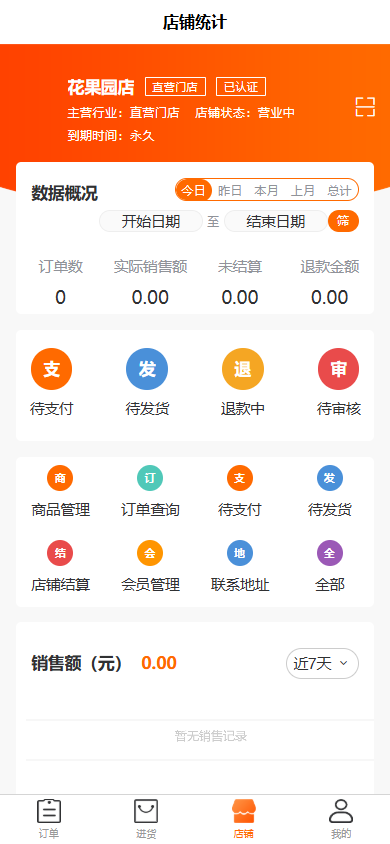Viewport: 390px width, 844px height.
Task: Tap the 数据概况 heading
Action: [x=65, y=193]
